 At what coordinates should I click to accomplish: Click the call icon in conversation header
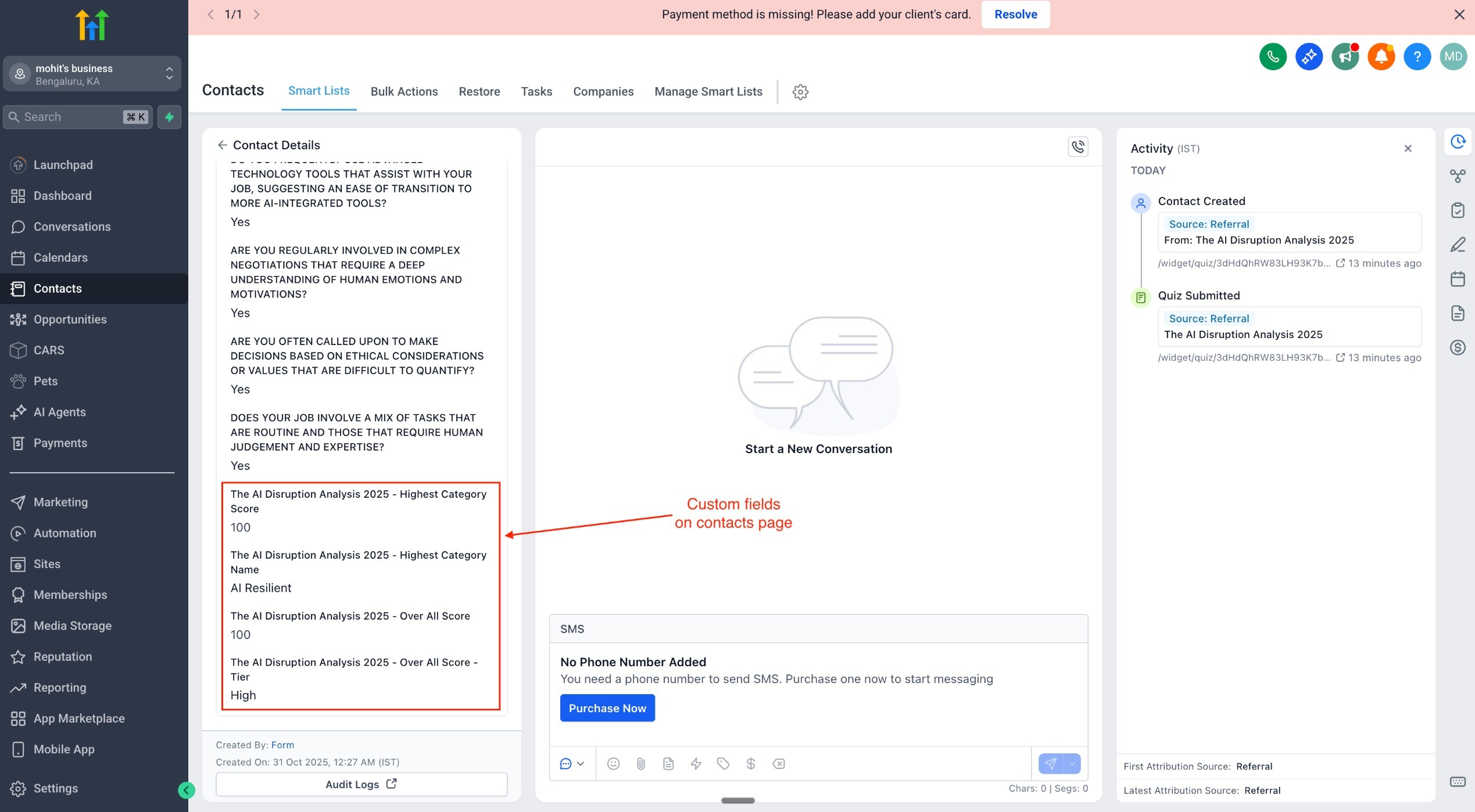(1077, 146)
